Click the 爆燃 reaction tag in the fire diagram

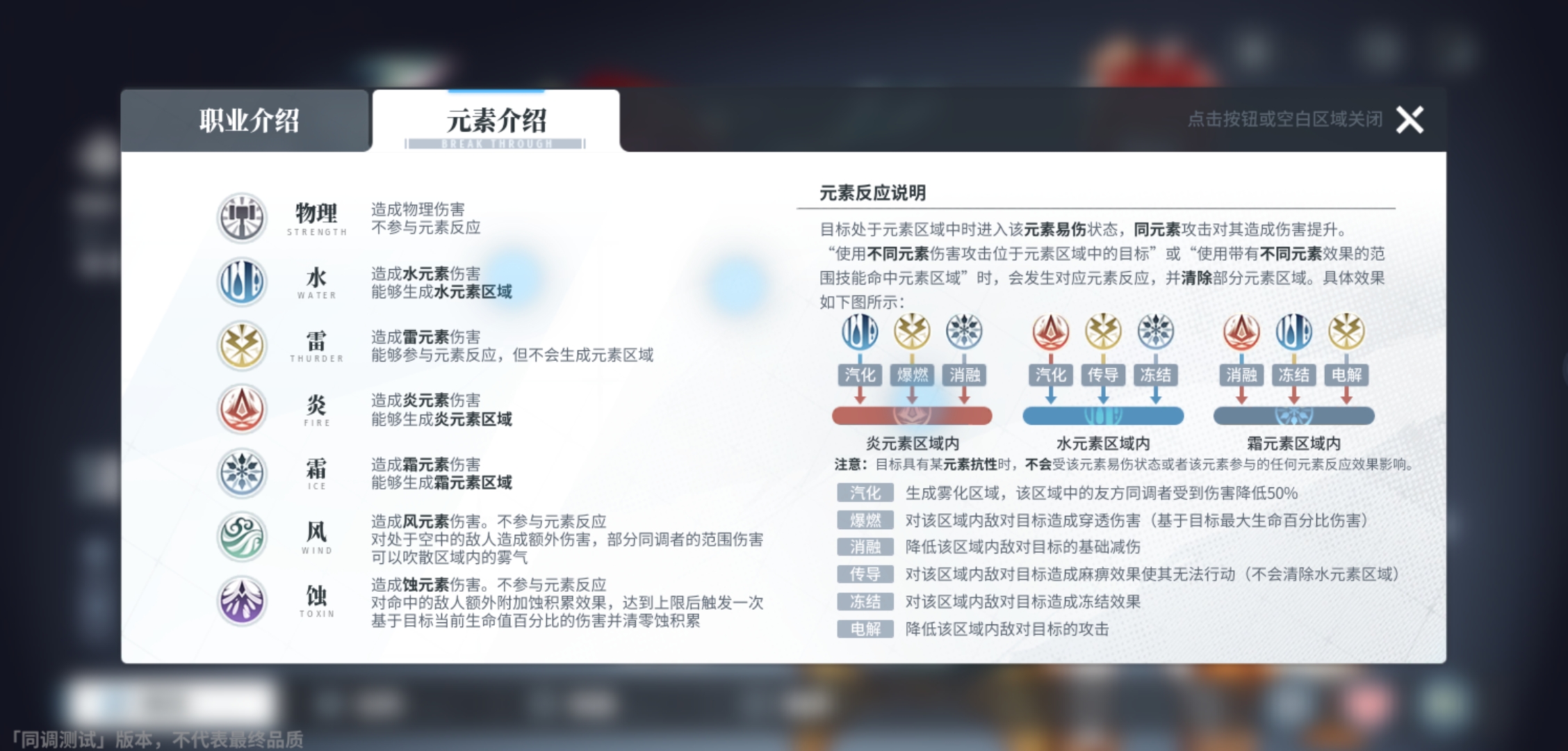912,375
